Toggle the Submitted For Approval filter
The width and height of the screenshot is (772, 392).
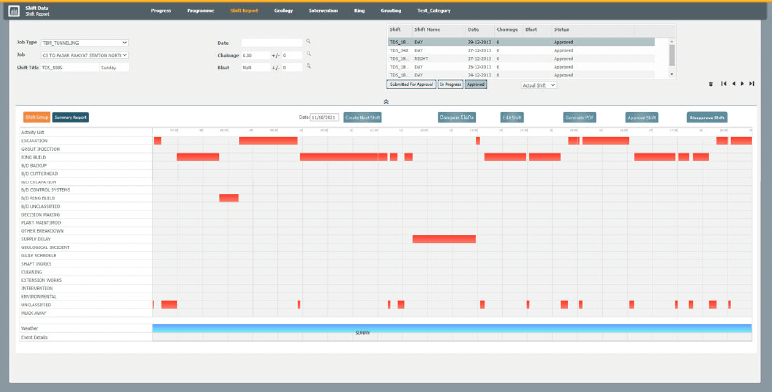pyautogui.click(x=411, y=85)
